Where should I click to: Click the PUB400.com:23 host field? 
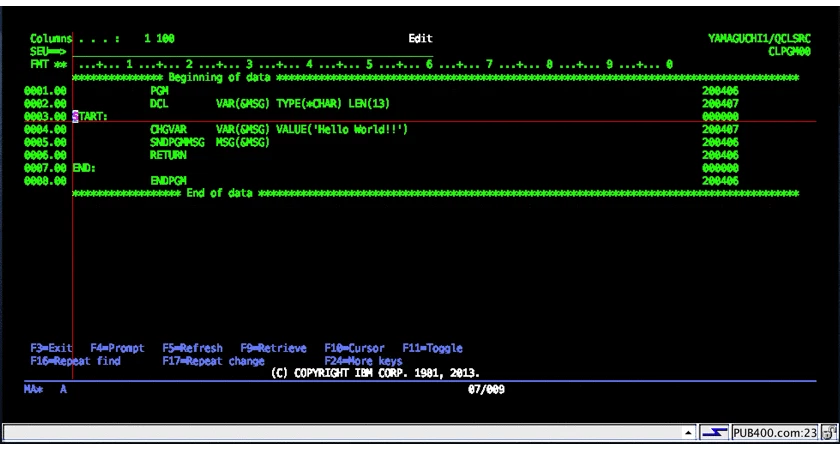pyautogui.click(x=775, y=432)
